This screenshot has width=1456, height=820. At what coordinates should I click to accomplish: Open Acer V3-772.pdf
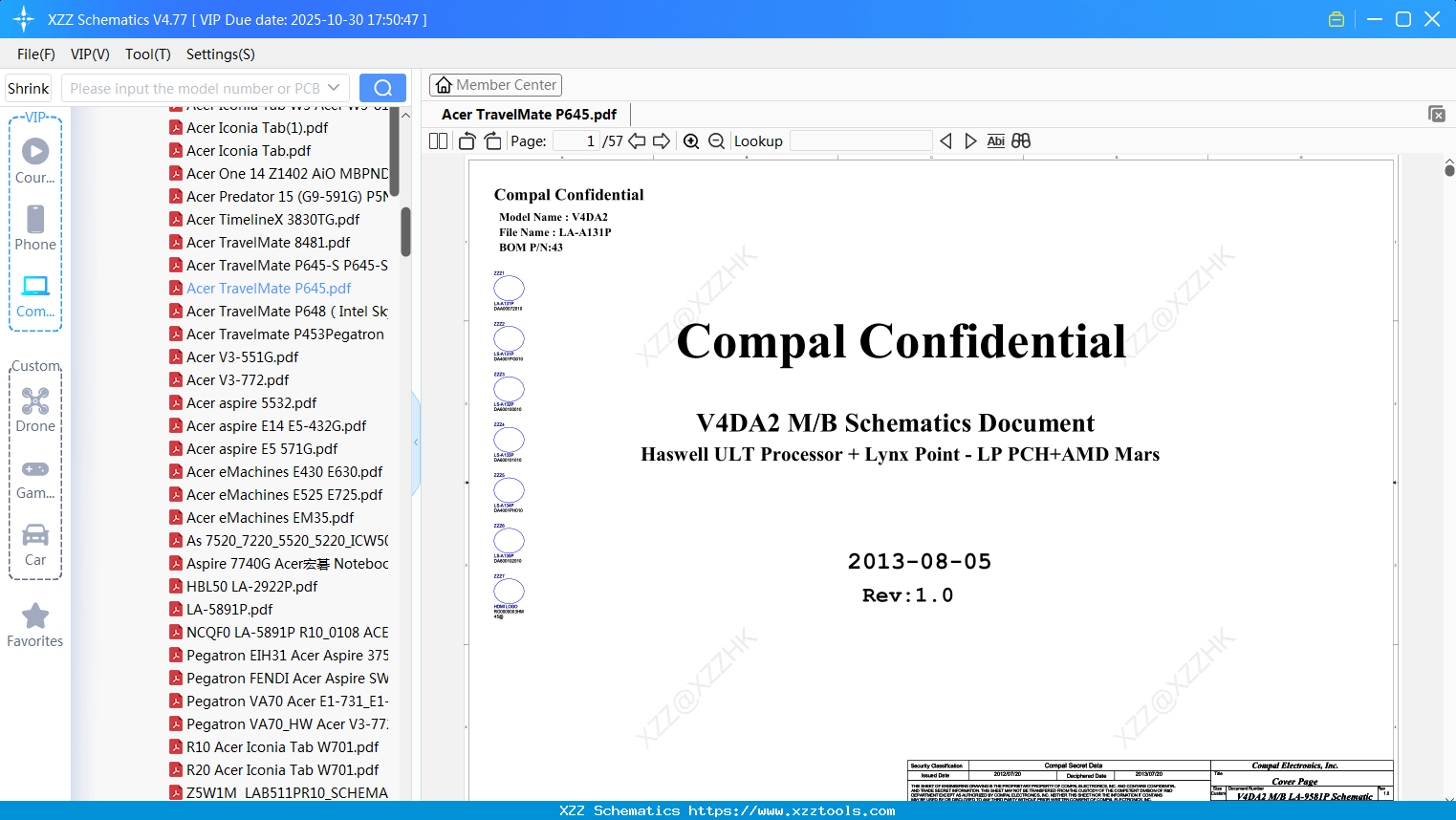(229, 380)
